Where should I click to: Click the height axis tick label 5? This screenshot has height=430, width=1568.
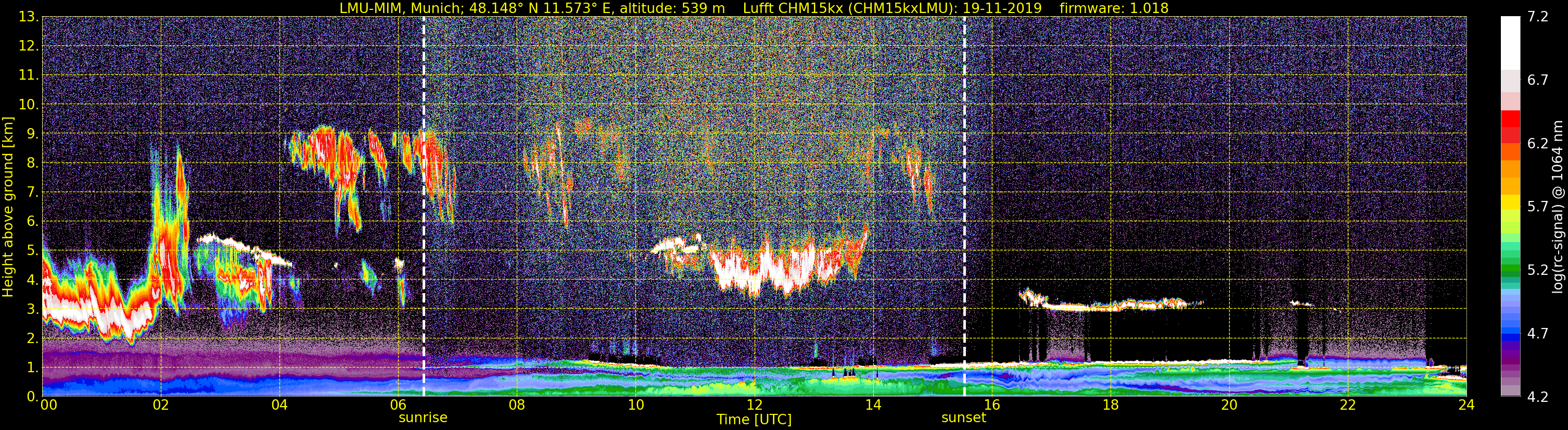coord(32,250)
